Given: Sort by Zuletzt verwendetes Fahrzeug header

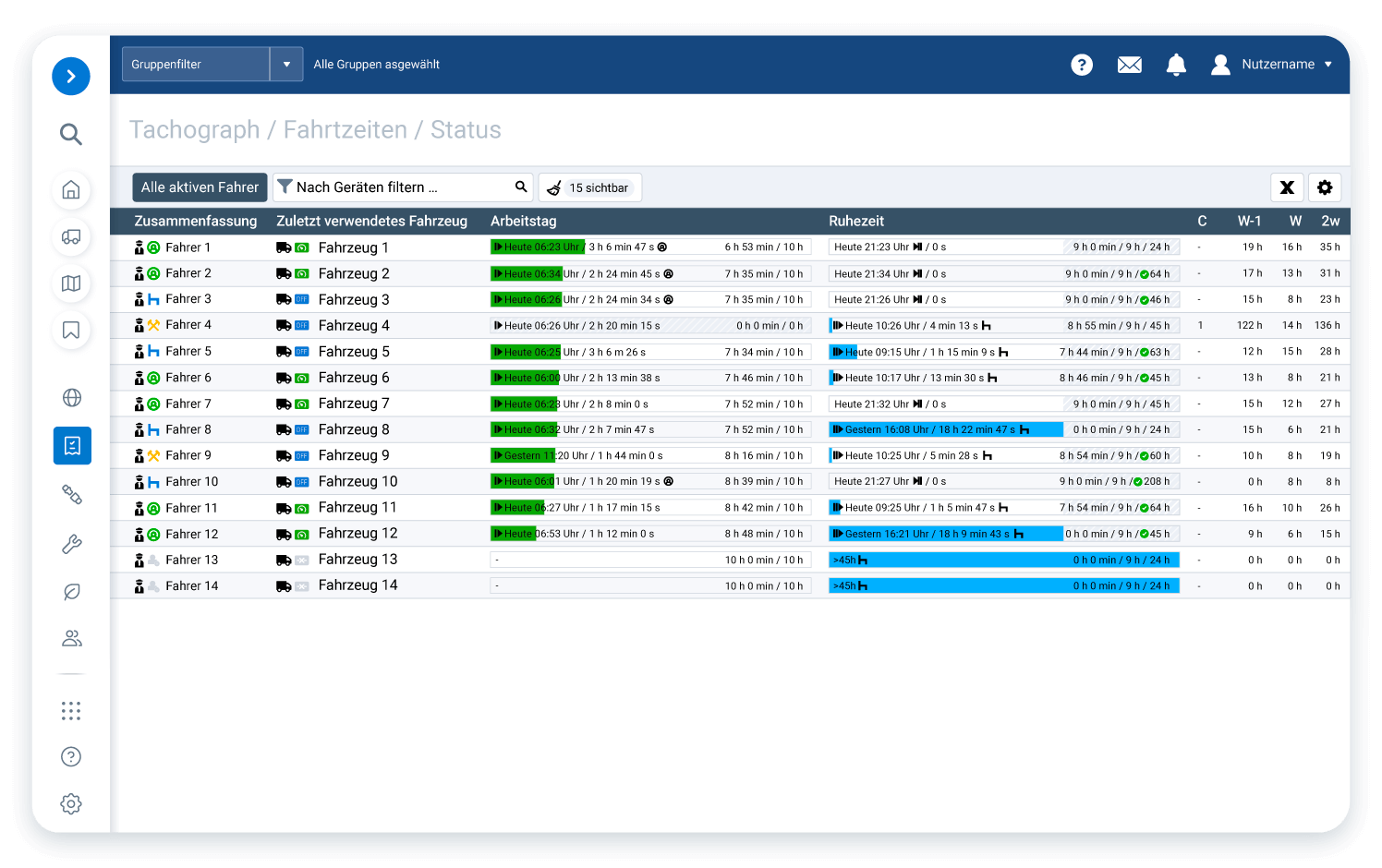Looking at the screenshot, I should (371, 221).
